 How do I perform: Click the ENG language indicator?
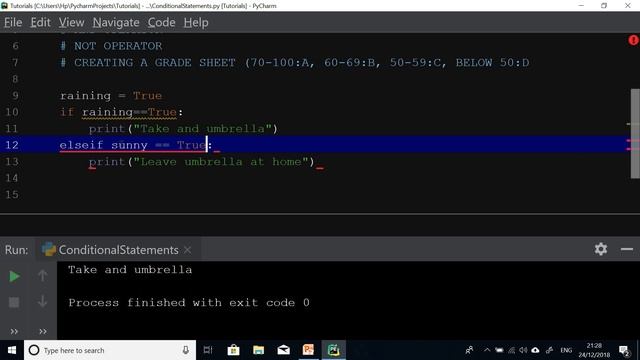click(x=566, y=350)
